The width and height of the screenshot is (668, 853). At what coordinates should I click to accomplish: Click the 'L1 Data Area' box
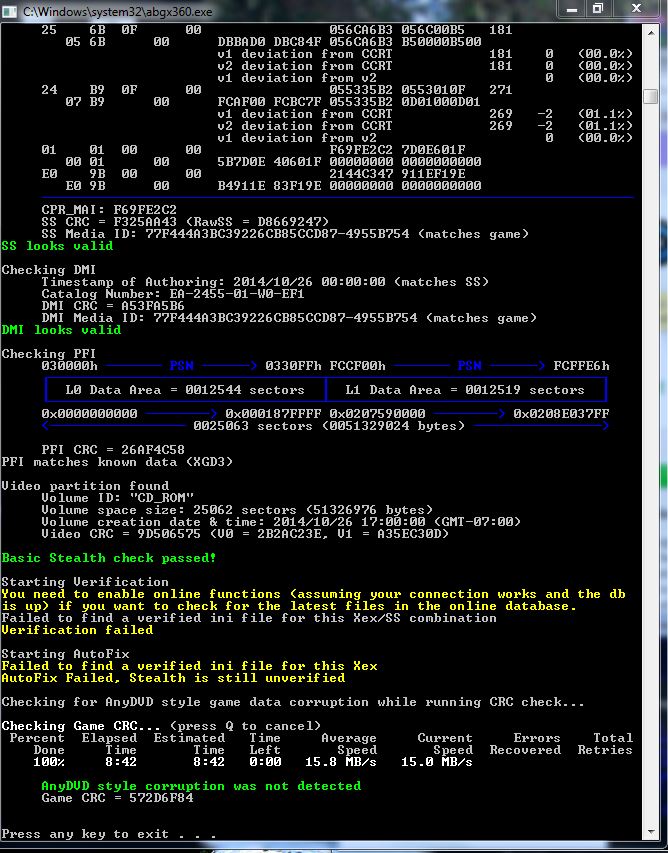pos(465,390)
